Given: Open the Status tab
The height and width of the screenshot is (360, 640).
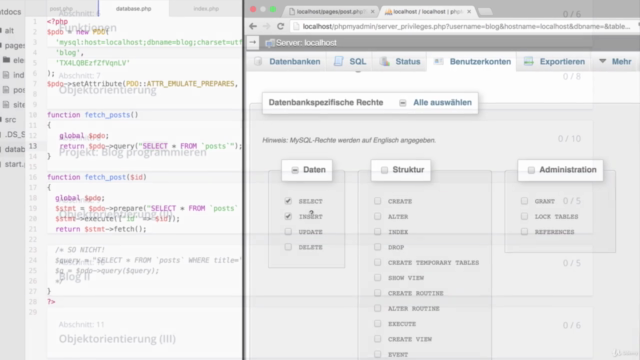Looking at the screenshot, I should point(400,62).
